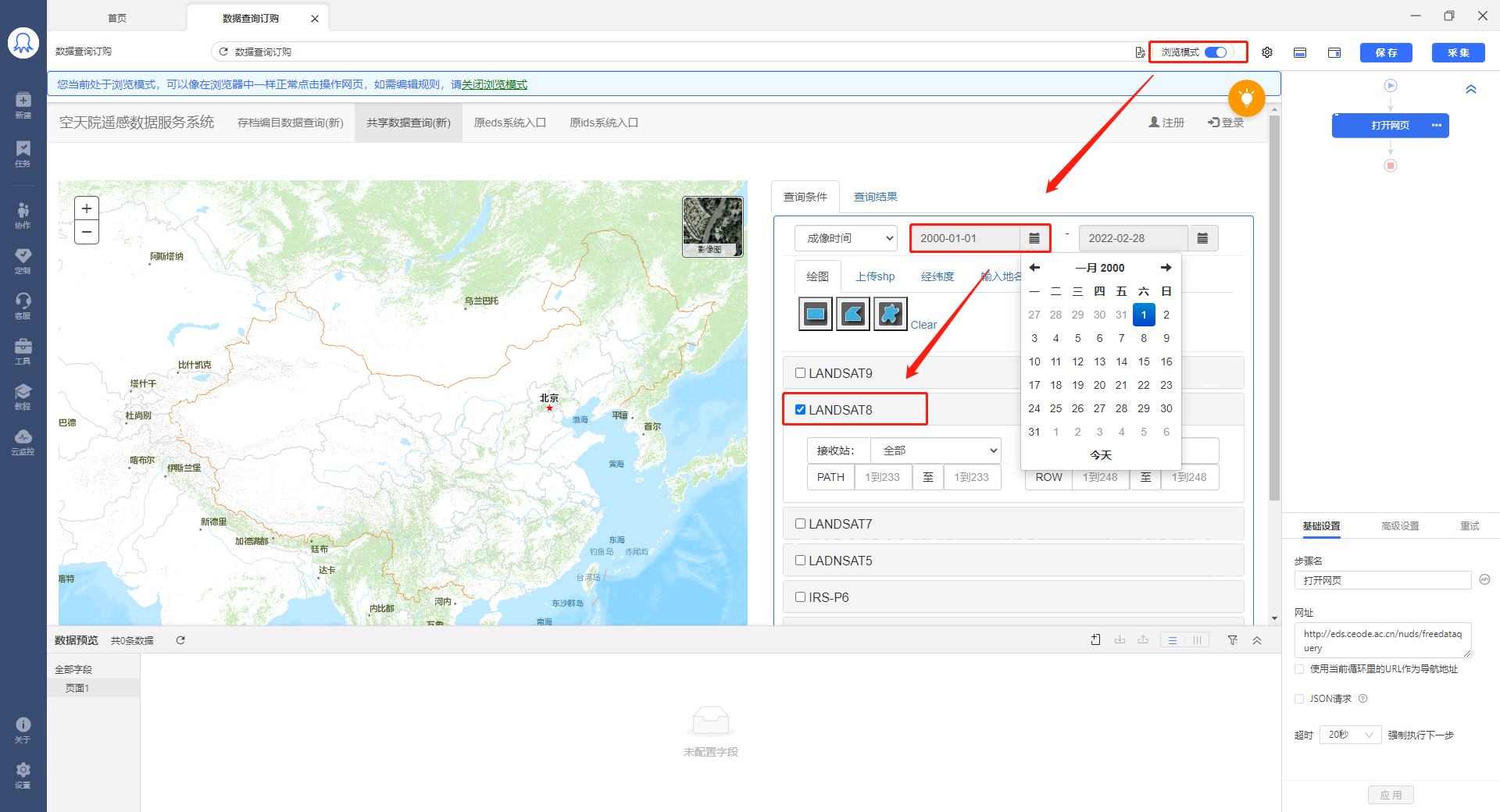
Task: Refresh the data preview
Action: pyautogui.click(x=180, y=640)
